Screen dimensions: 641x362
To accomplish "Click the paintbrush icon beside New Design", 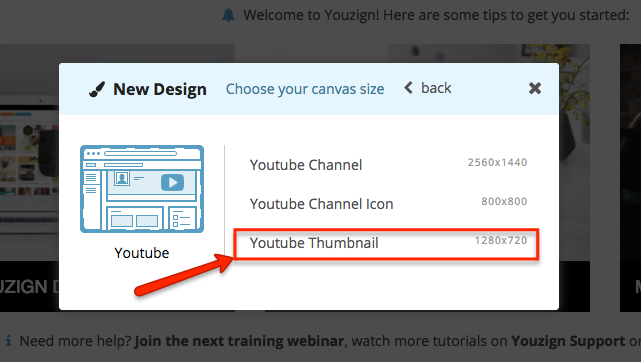I will (97, 89).
